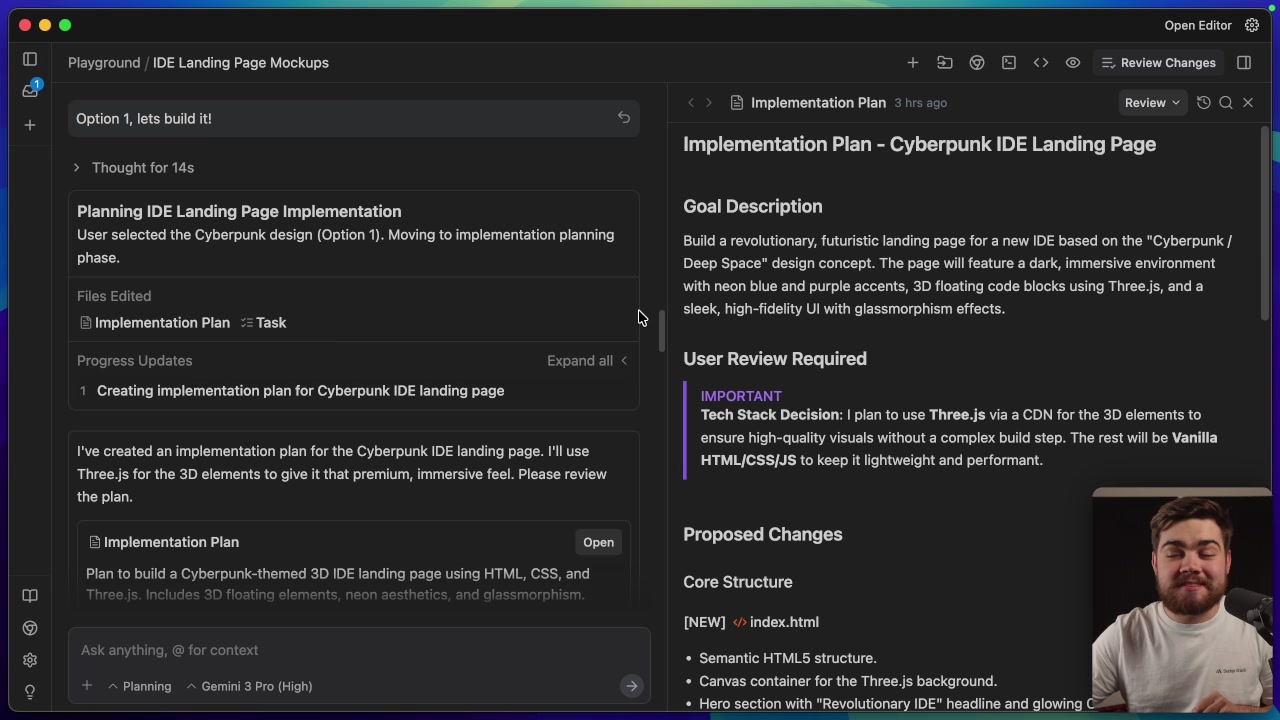Open search in the Implementation Plan panel
1280x720 pixels.
(1226, 102)
